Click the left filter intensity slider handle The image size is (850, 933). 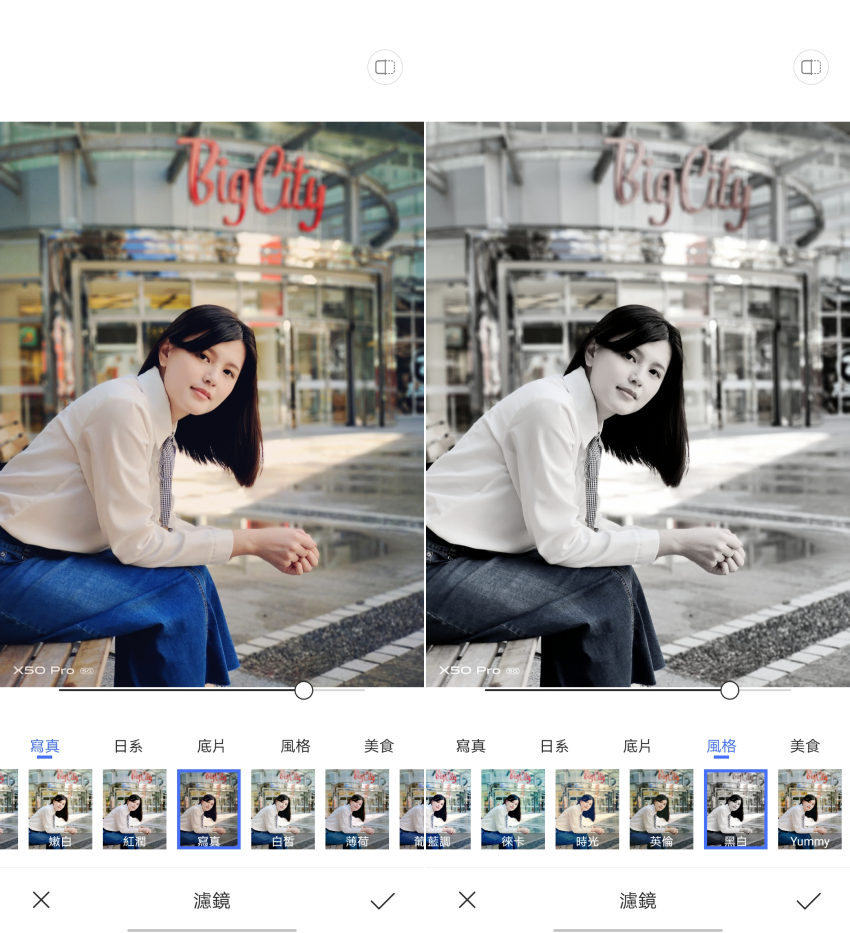[304, 690]
